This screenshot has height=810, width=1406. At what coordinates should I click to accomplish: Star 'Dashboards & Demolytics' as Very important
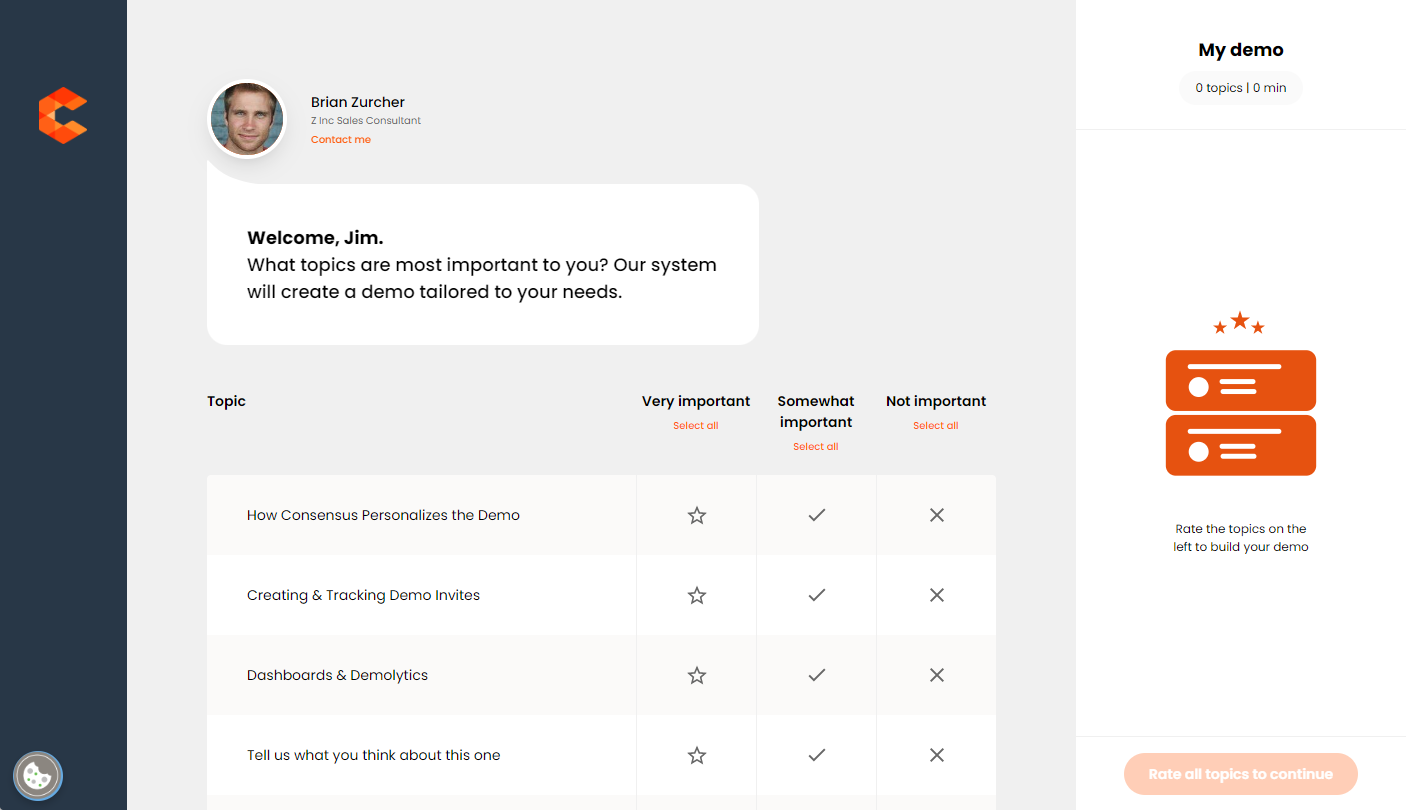point(696,674)
